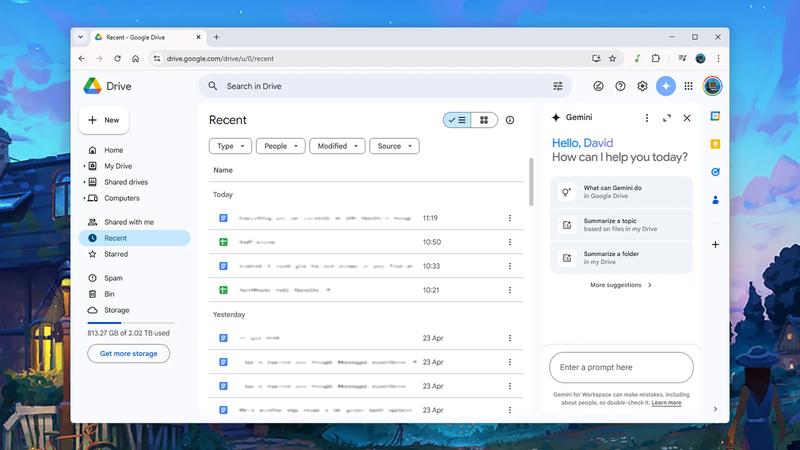Image resolution: width=800 pixels, height=450 pixels.
Task: Expand More suggestions in Gemini
Action: pyautogui.click(x=621, y=285)
